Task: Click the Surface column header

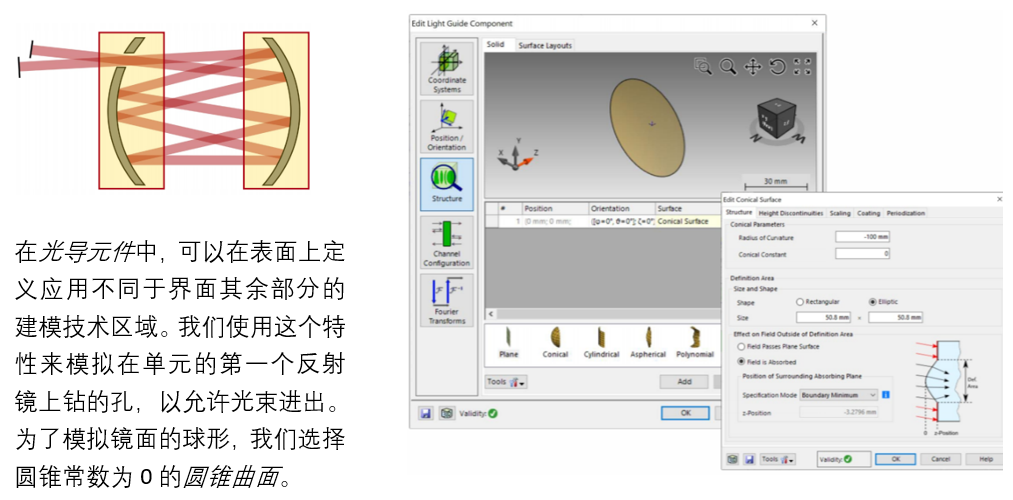Action: tap(687, 209)
